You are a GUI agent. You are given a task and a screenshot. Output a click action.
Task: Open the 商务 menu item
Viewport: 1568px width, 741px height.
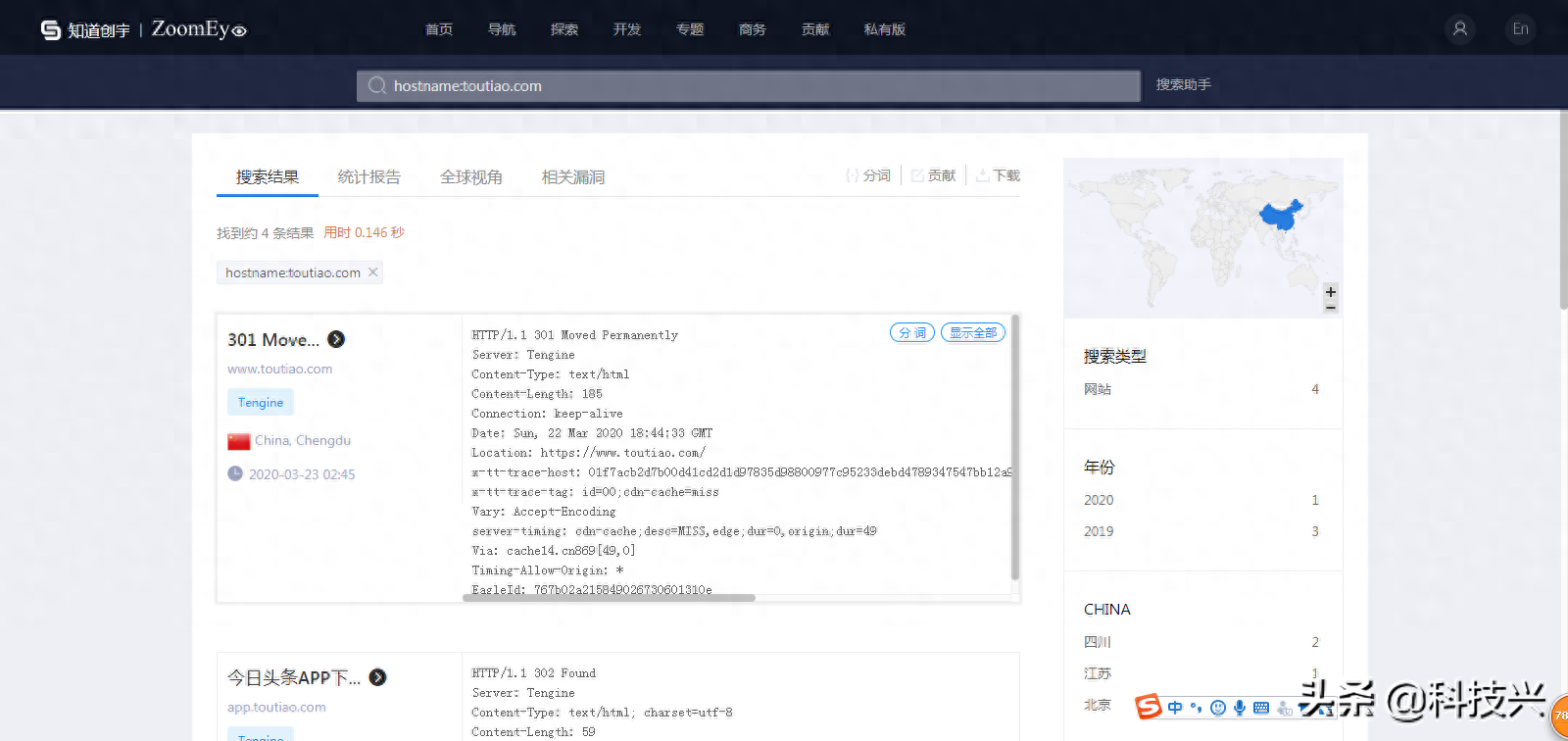(753, 29)
